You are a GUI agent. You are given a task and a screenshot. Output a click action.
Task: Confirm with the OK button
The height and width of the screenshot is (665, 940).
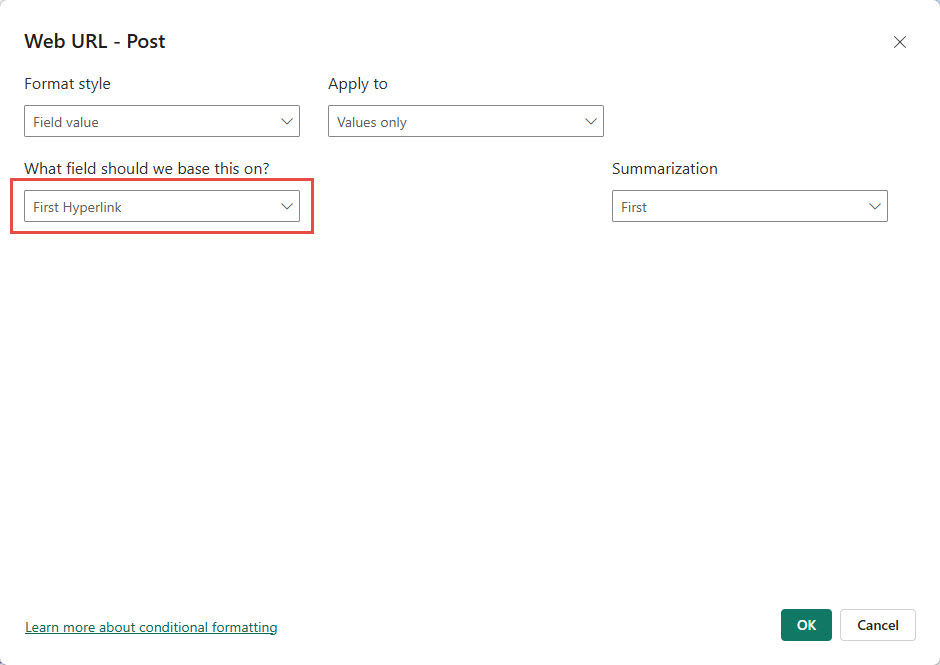coord(806,625)
